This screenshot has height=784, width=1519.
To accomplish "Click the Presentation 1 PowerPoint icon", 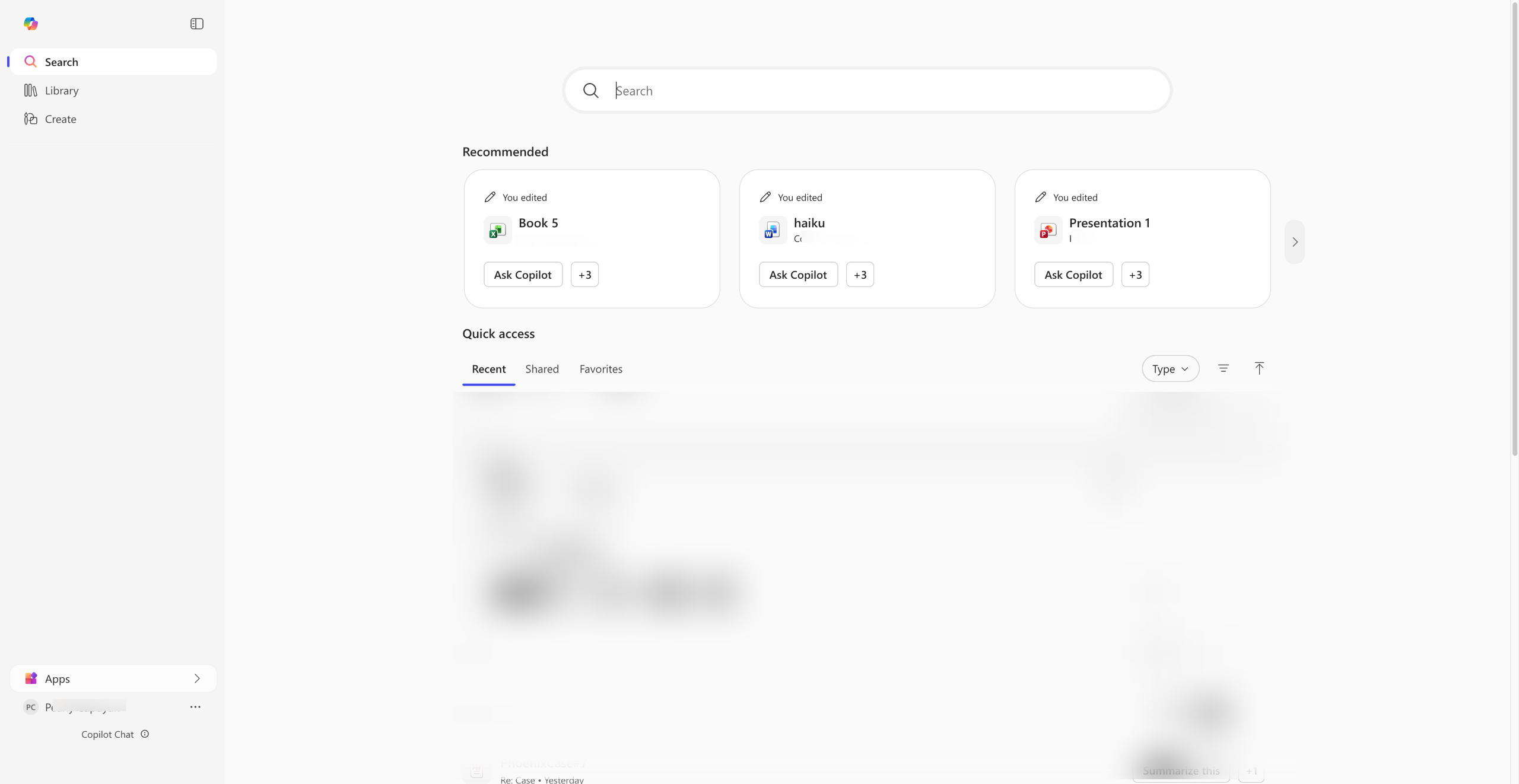I will (x=1048, y=230).
